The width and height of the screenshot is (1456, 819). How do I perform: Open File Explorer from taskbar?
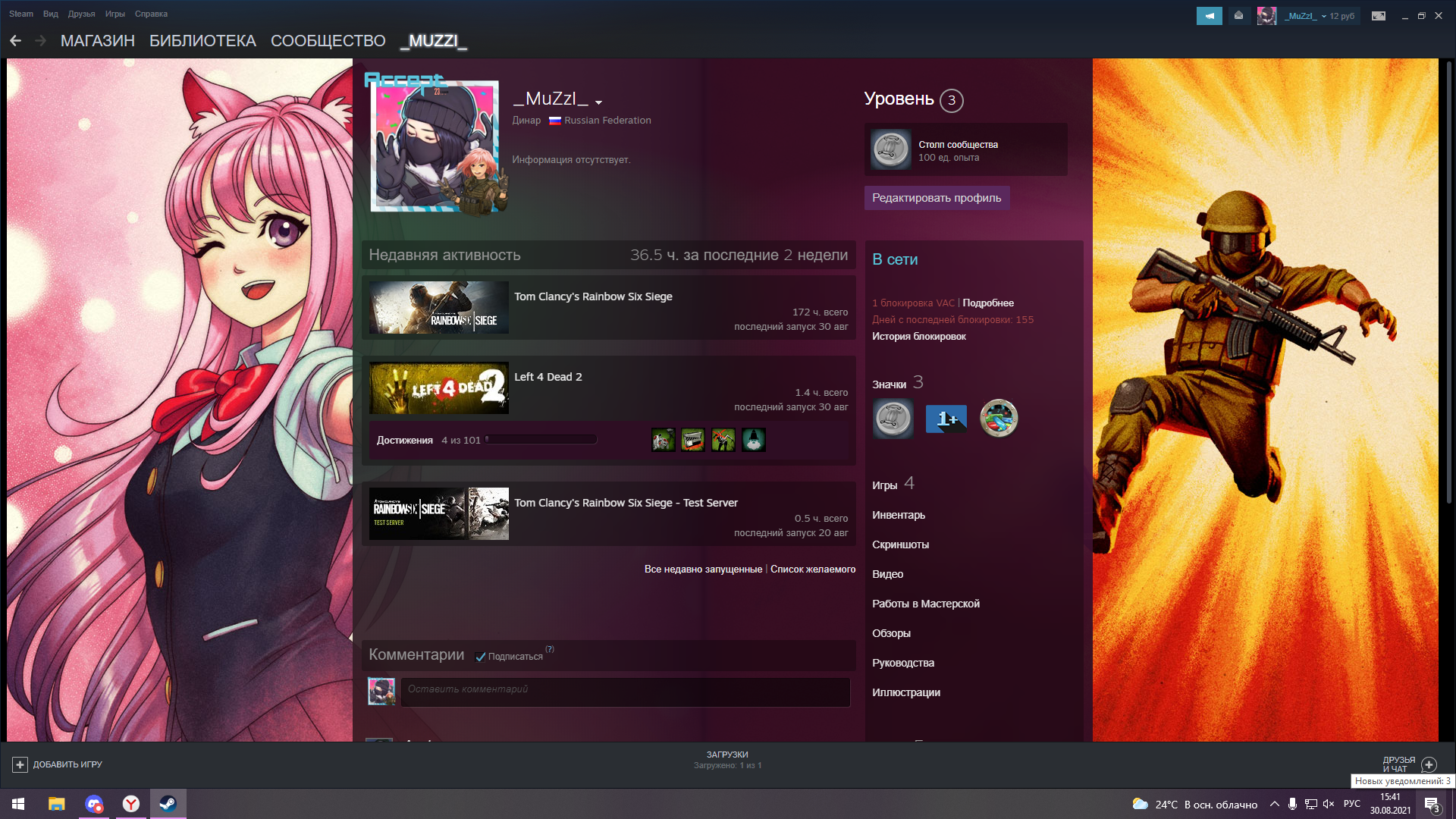[x=57, y=804]
